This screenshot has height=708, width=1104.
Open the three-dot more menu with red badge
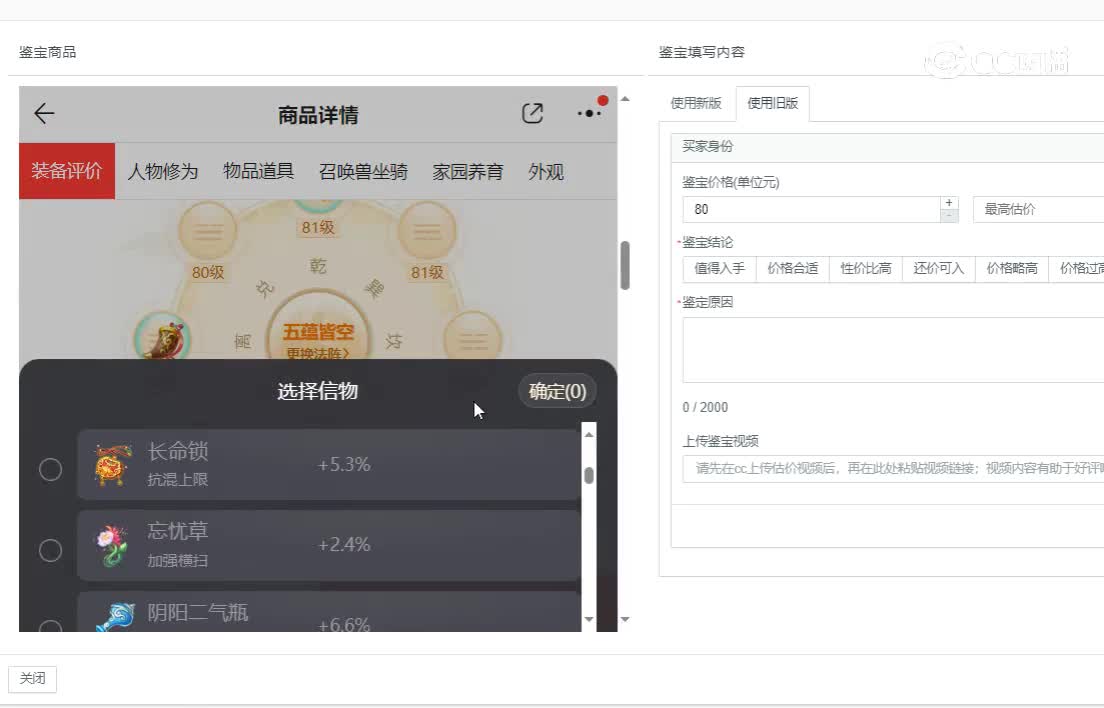tap(589, 113)
